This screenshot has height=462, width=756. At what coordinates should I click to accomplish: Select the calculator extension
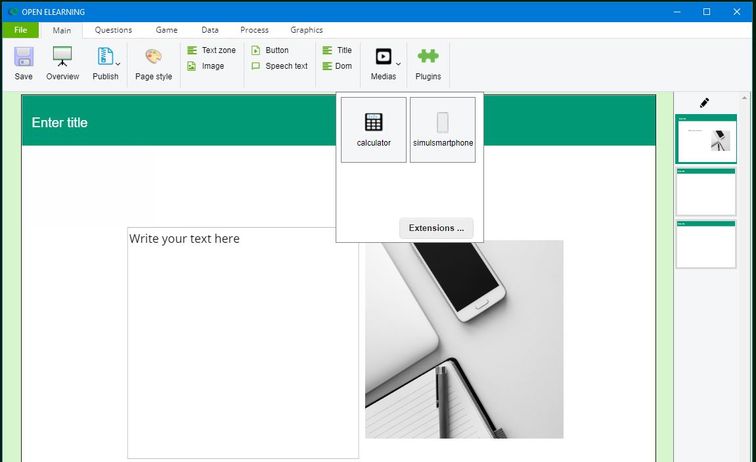[x=373, y=129]
